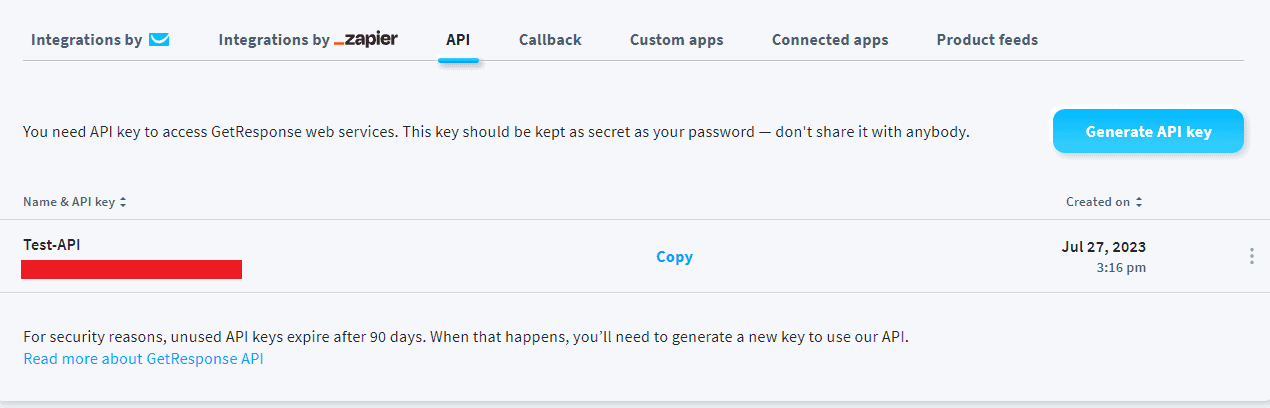
Task: Go to the Connected apps tab
Action: (x=830, y=40)
